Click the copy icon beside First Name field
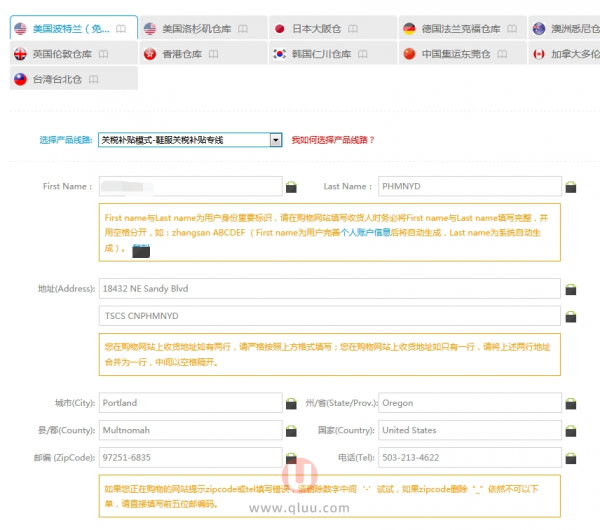Screen dimensions: 600x530 pos(291,187)
